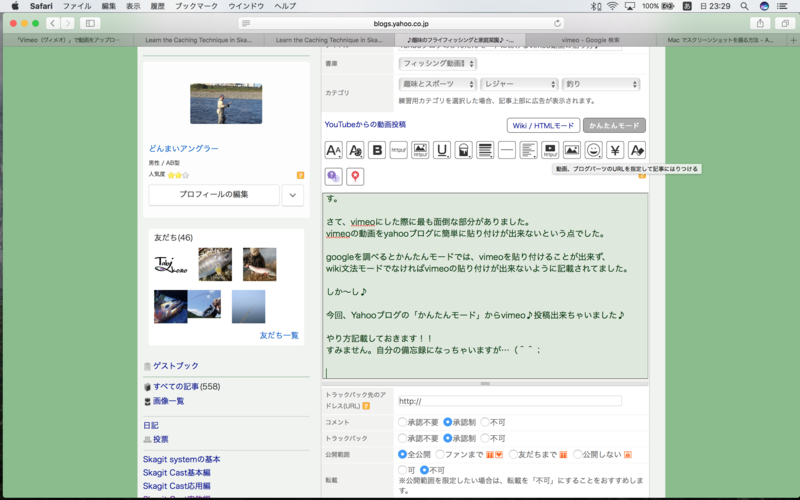Toggle bold formatting
The height and width of the screenshot is (500, 800).
pyautogui.click(x=377, y=150)
